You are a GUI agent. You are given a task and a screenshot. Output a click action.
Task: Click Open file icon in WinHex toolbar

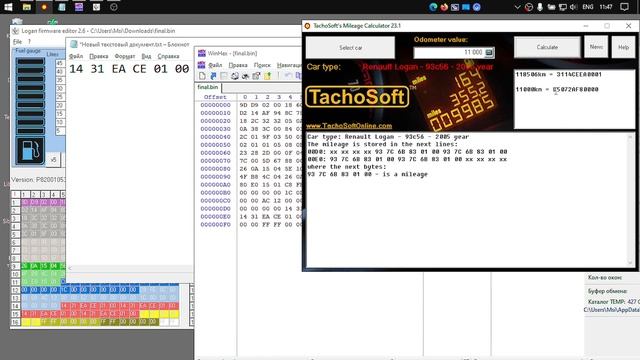(213, 76)
